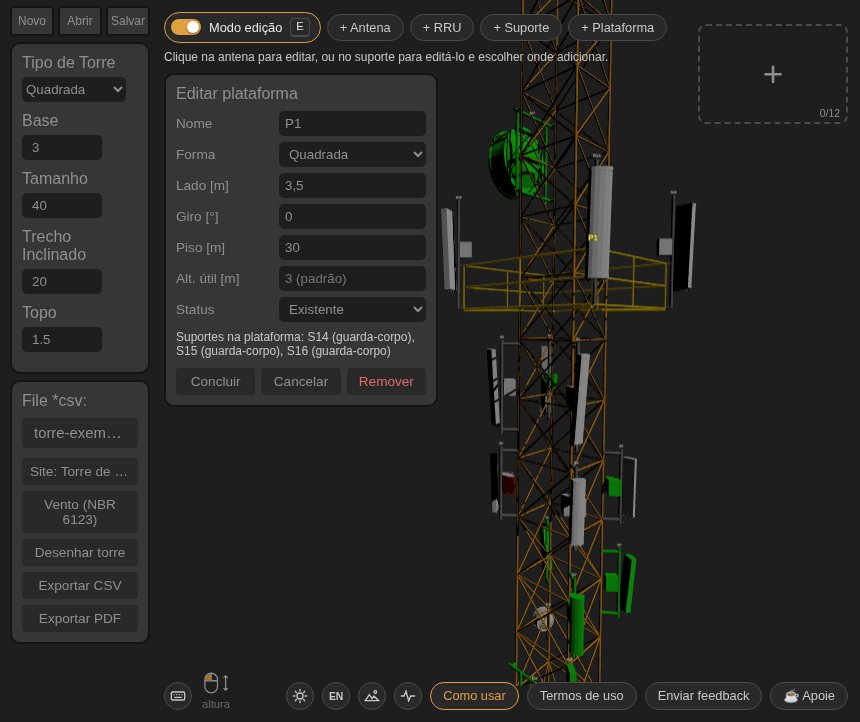
Task: Switch language with the EN button
Action: tap(336, 696)
